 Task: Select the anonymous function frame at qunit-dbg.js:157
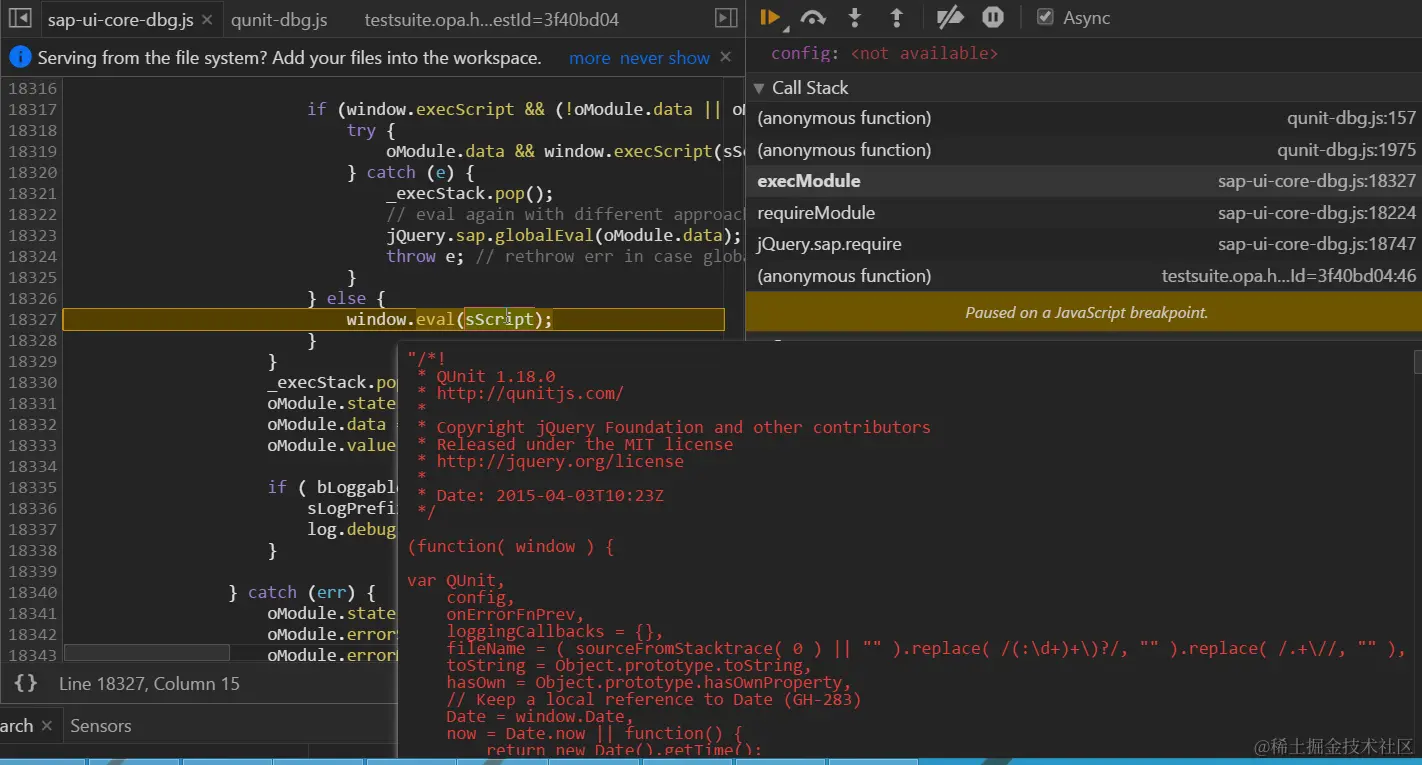point(1084,118)
